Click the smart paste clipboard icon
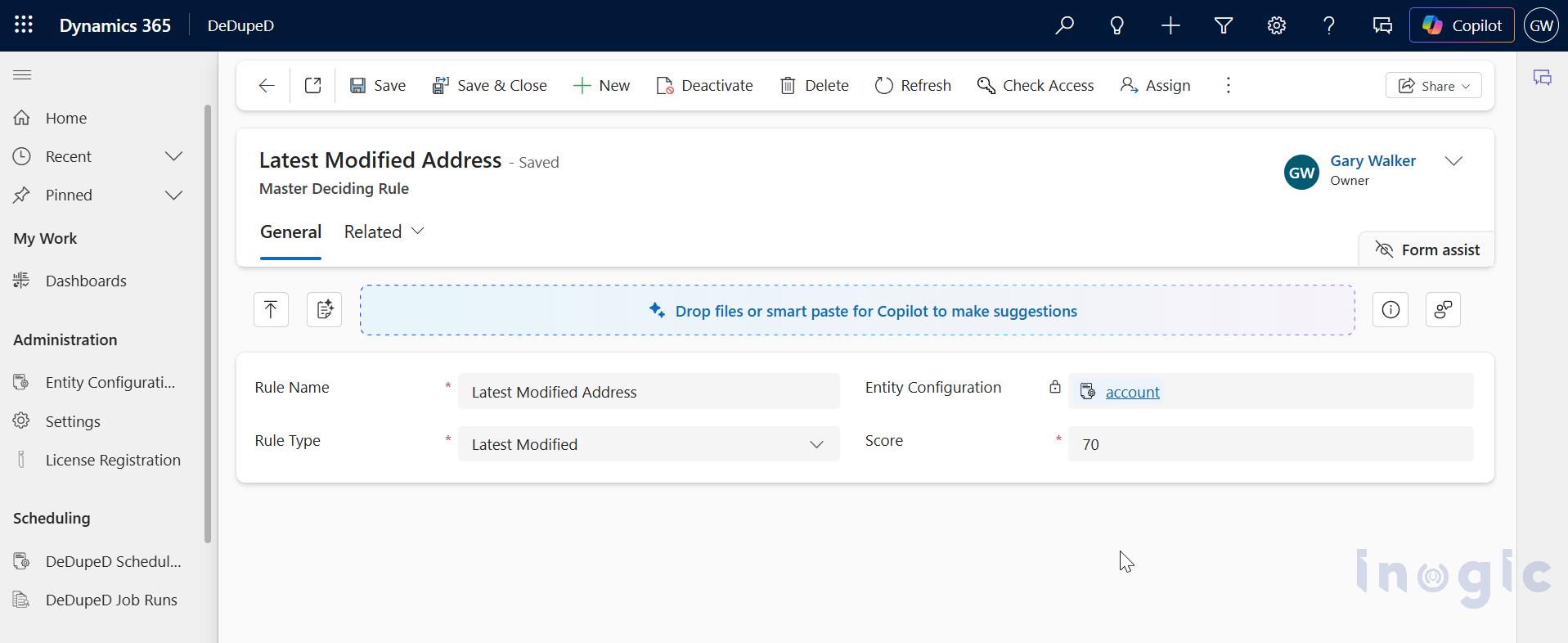The image size is (1568, 643). (324, 309)
